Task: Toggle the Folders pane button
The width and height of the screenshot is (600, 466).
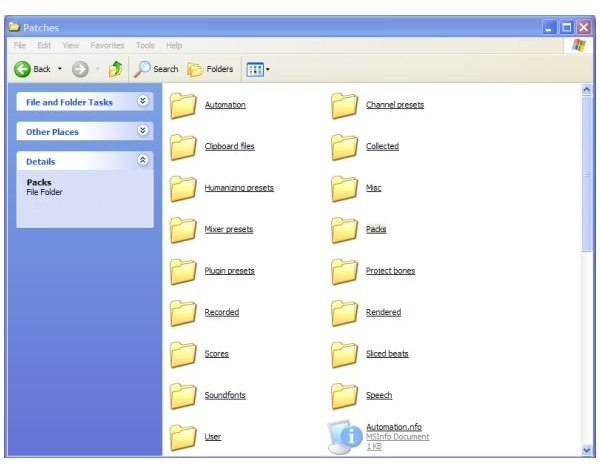Action: click(197, 69)
